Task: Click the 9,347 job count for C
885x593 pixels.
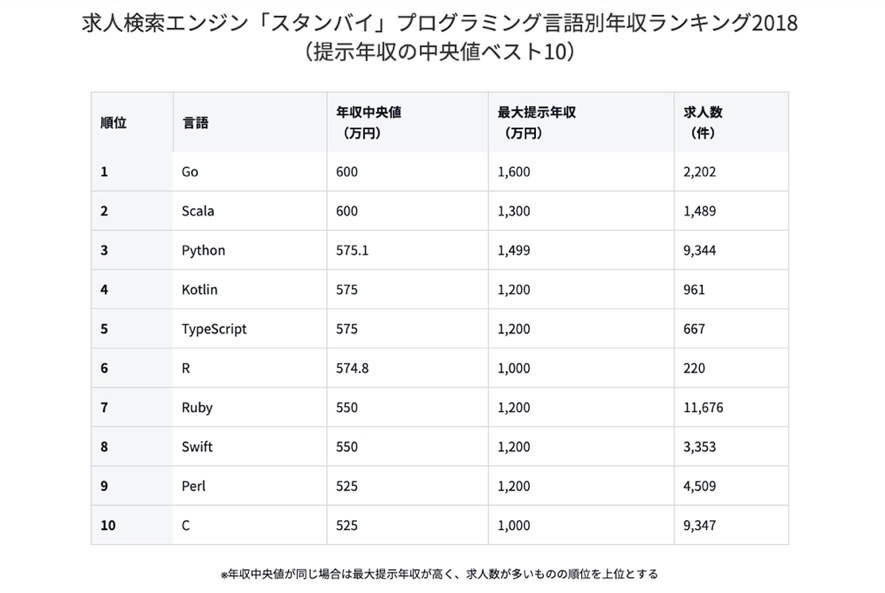Action: click(699, 525)
